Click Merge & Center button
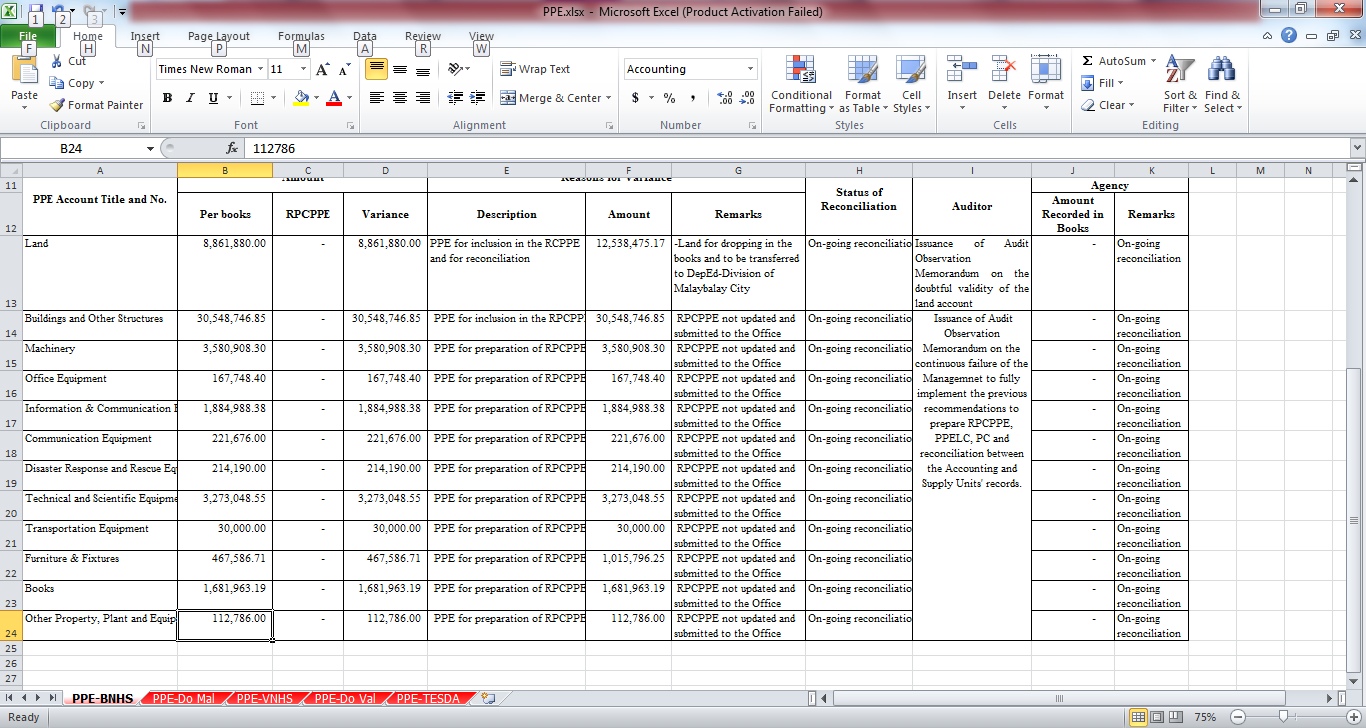Screen dimensions: 1366x728 (x=550, y=98)
